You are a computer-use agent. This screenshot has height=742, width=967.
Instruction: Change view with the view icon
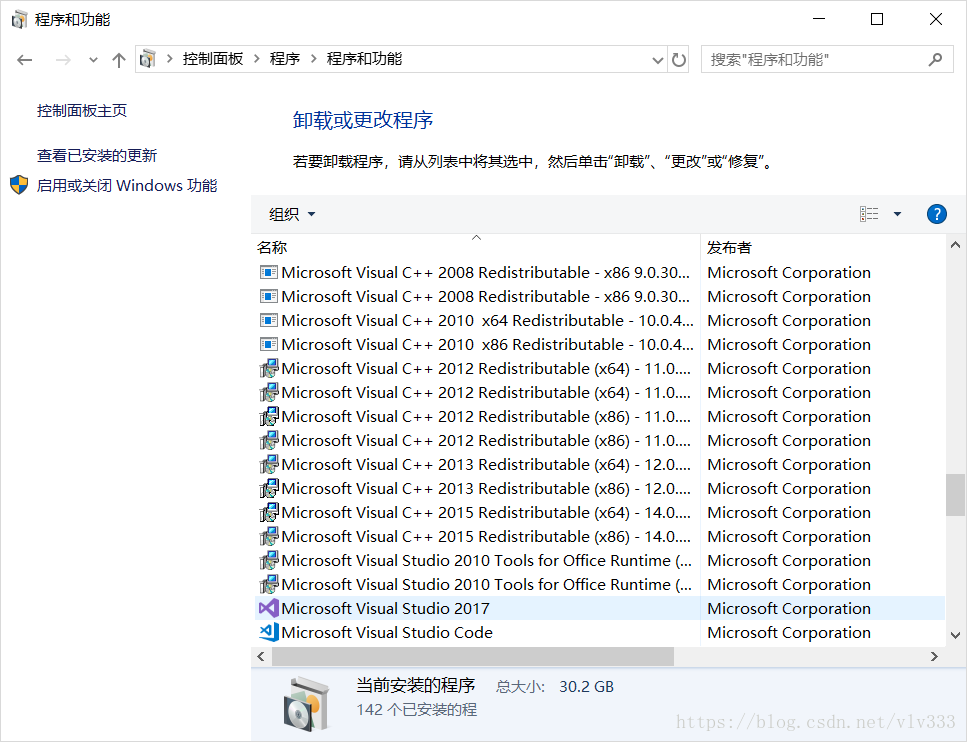tap(869, 214)
